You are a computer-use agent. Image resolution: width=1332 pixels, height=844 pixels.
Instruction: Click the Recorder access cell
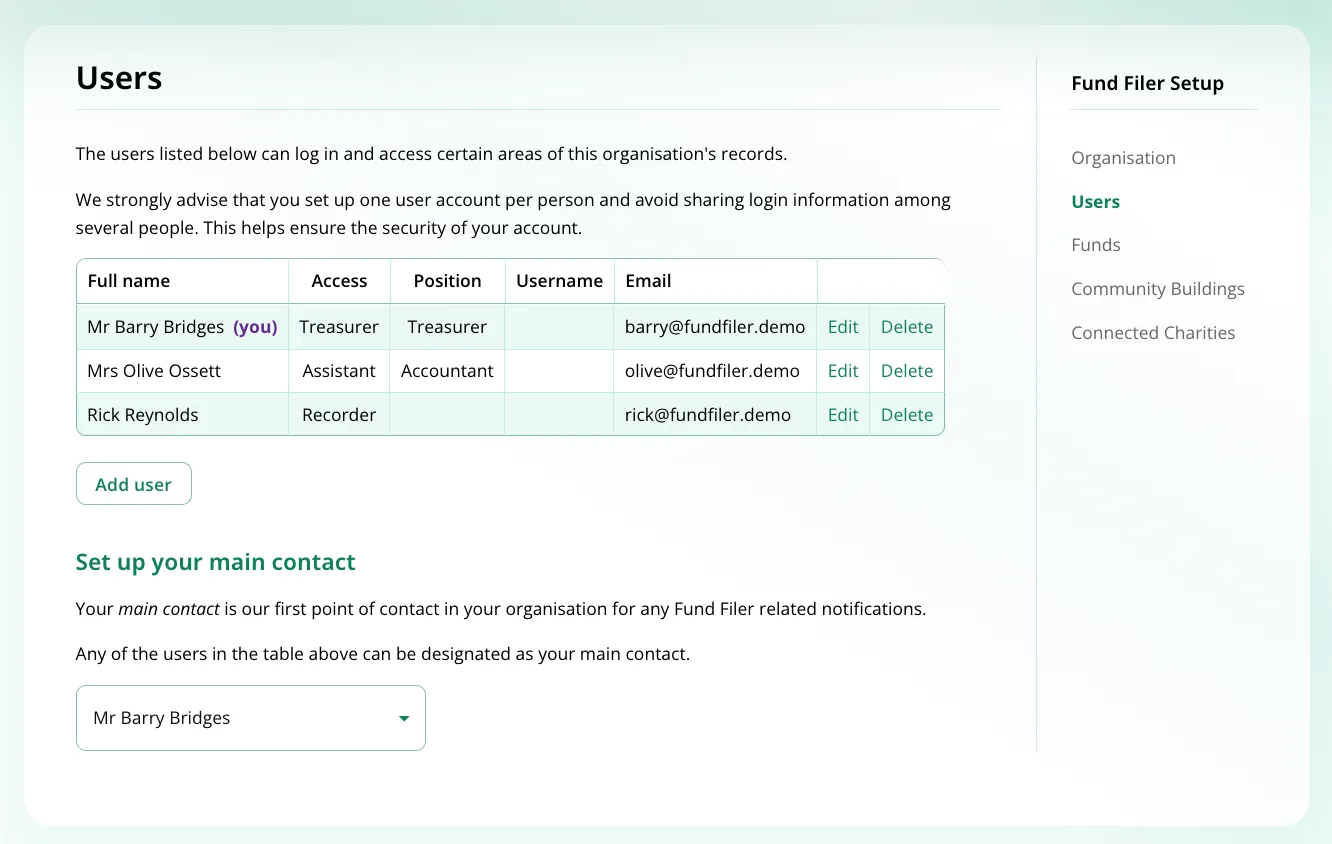click(x=339, y=415)
